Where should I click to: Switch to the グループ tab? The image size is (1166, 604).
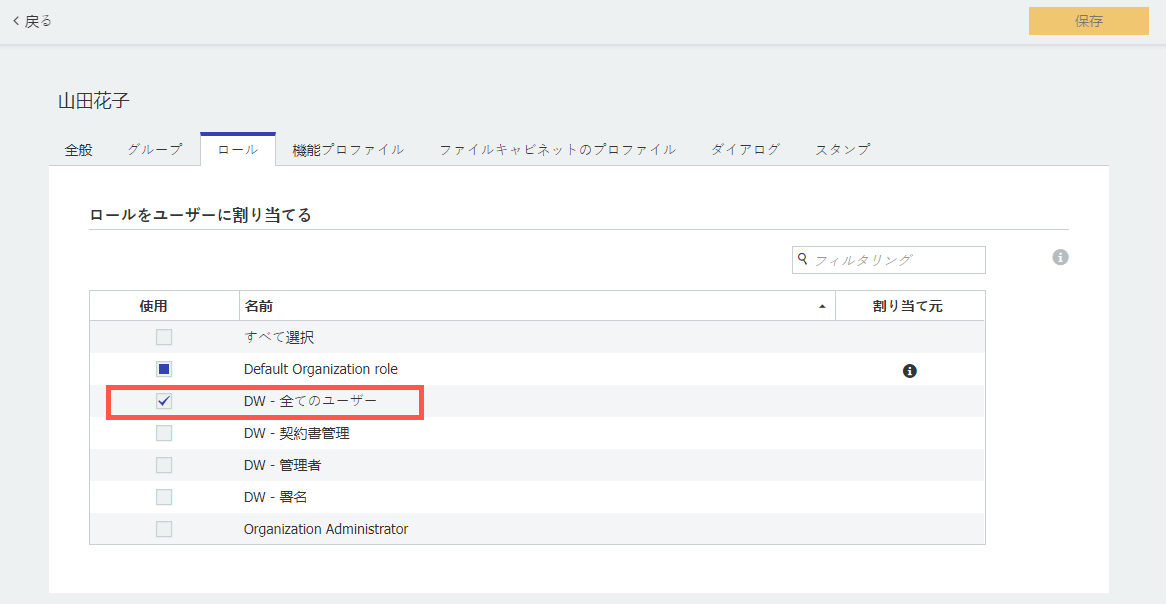click(155, 150)
